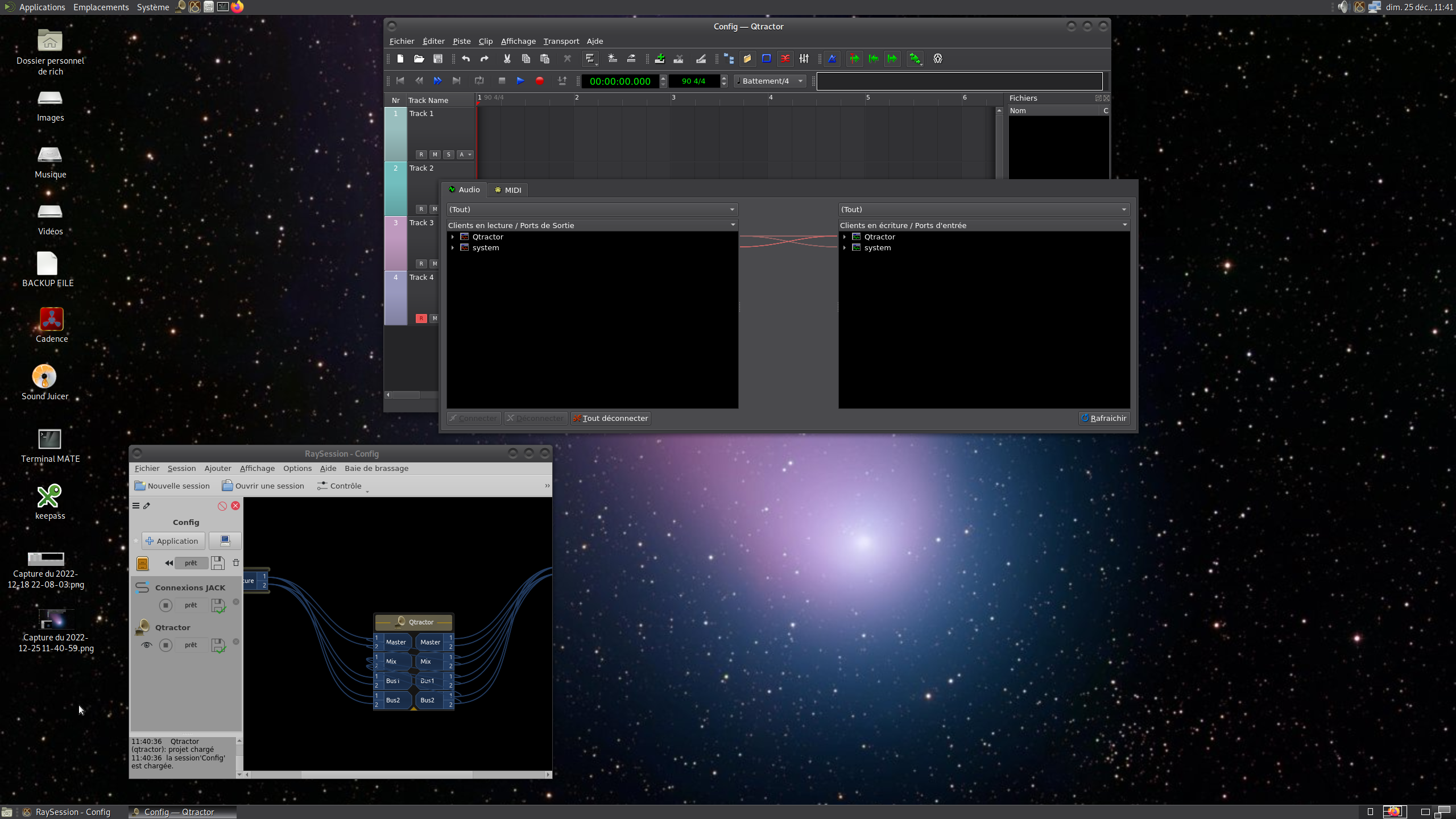Toggle Record arm R button on Track 1

421,155
